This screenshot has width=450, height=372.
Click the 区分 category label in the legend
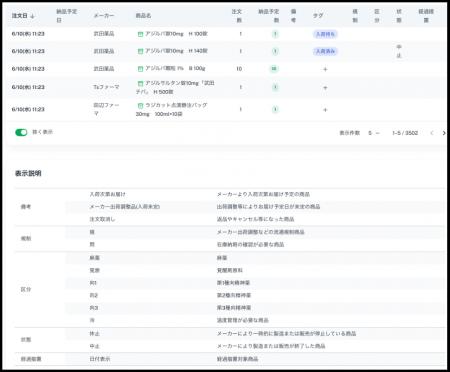pyautogui.click(x=26, y=289)
